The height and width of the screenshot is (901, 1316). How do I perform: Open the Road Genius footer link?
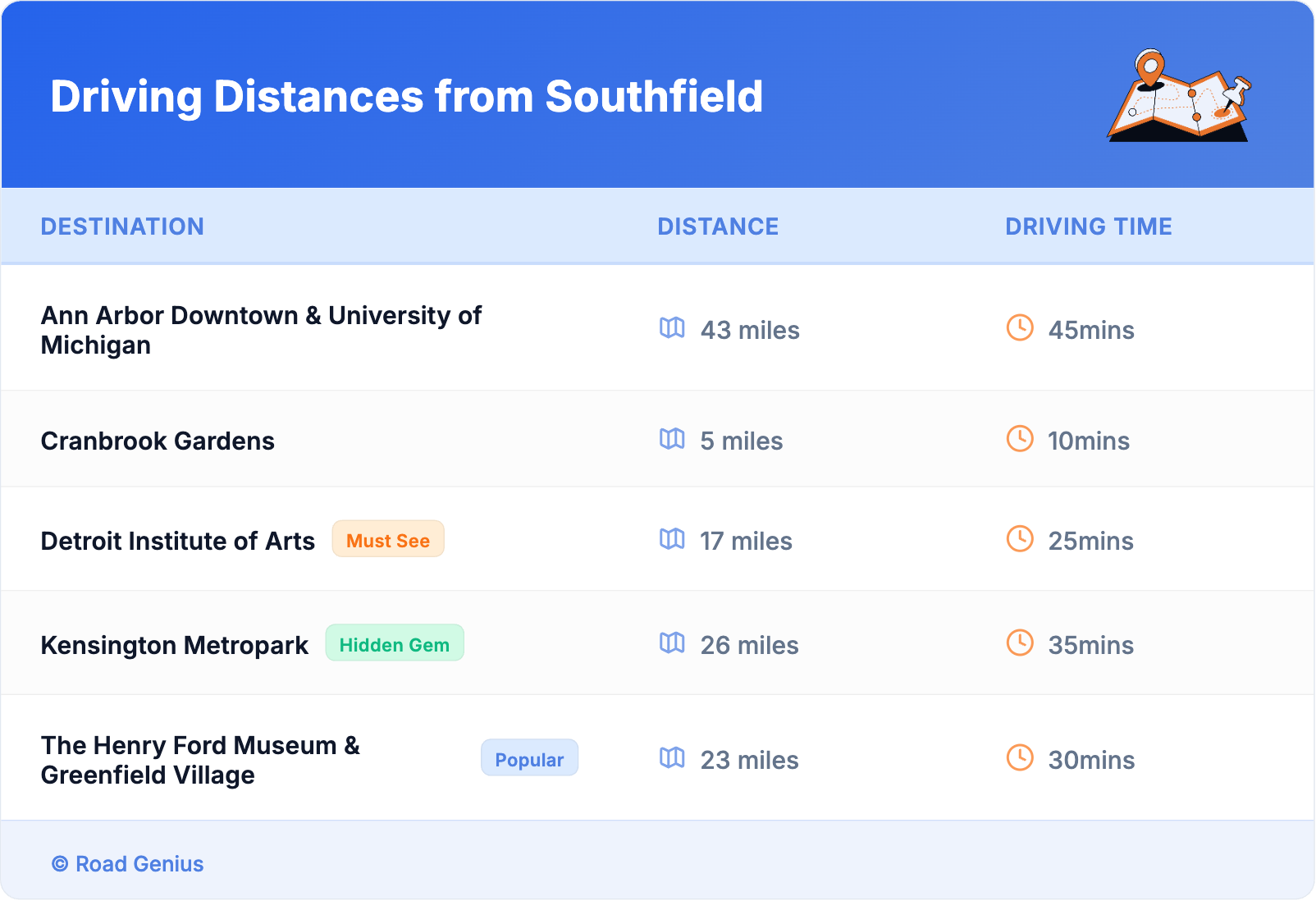tap(128, 864)
